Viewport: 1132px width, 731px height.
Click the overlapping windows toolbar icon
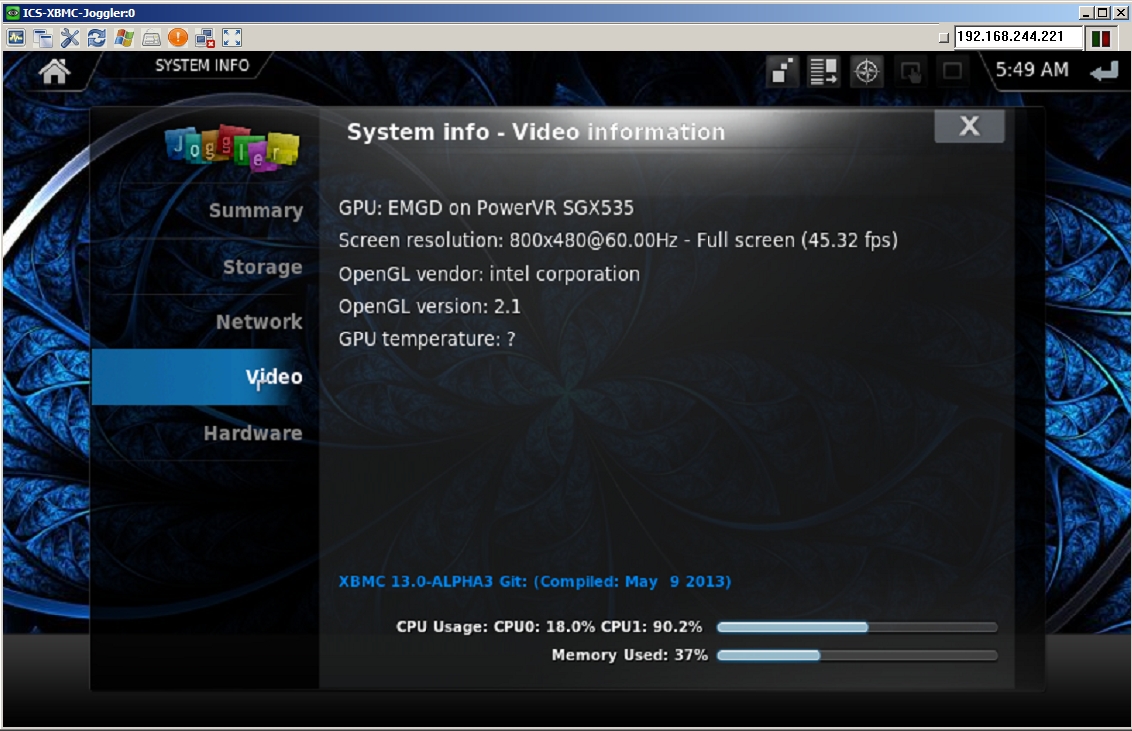pos(43,38)
